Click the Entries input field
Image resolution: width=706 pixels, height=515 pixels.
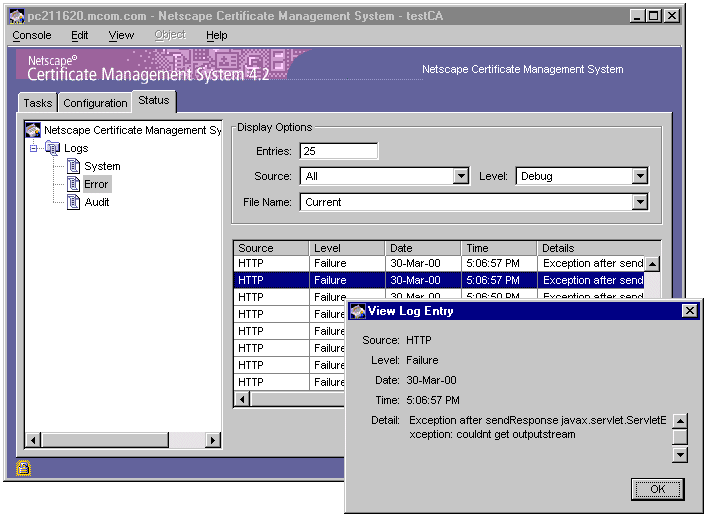pos(339,151)
